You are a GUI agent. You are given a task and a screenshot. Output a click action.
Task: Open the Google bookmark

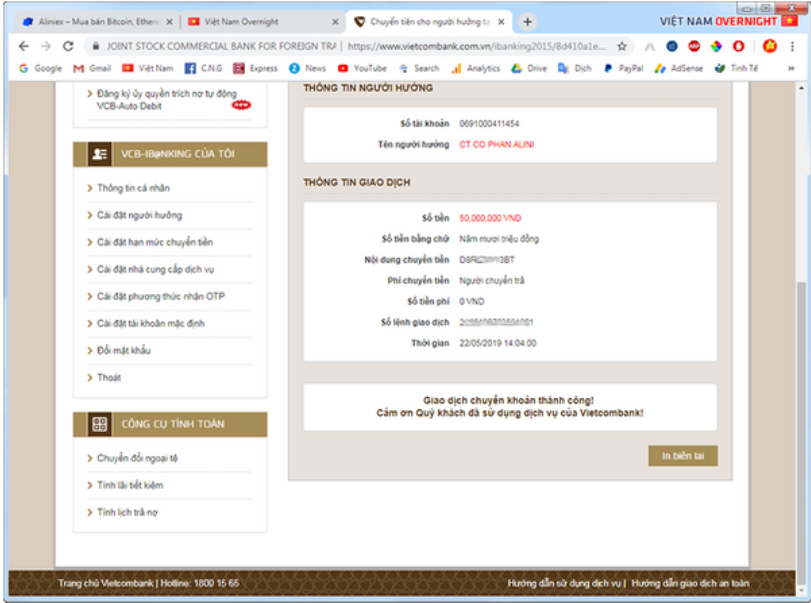tap(40, 68)
